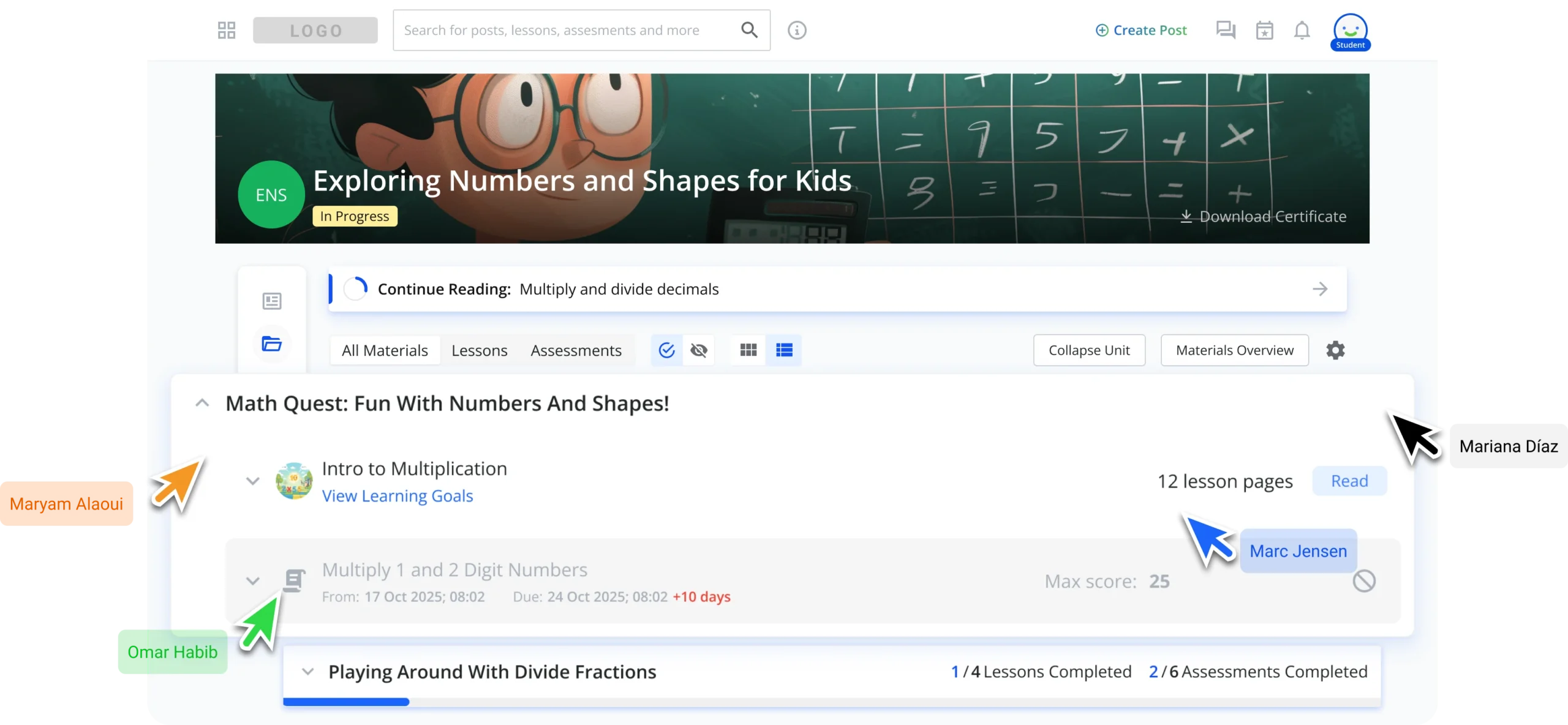Viewport: 1568px width, 725px height.
Task: Open materials settings gear icon
Action: click(x=1335, y=350)
